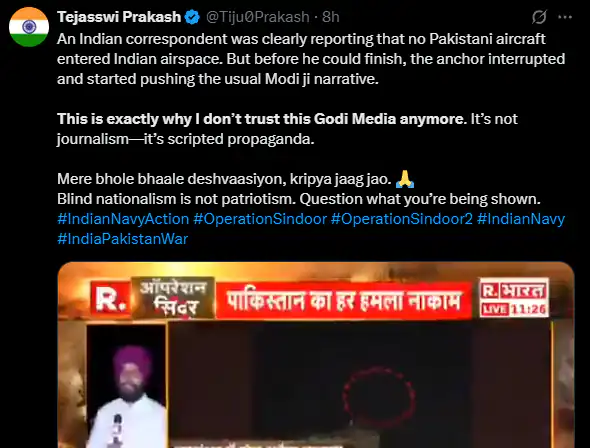Click the red Hindi headline banner
The width and height of the screenshot is (590, 448).
pos(344,301)
